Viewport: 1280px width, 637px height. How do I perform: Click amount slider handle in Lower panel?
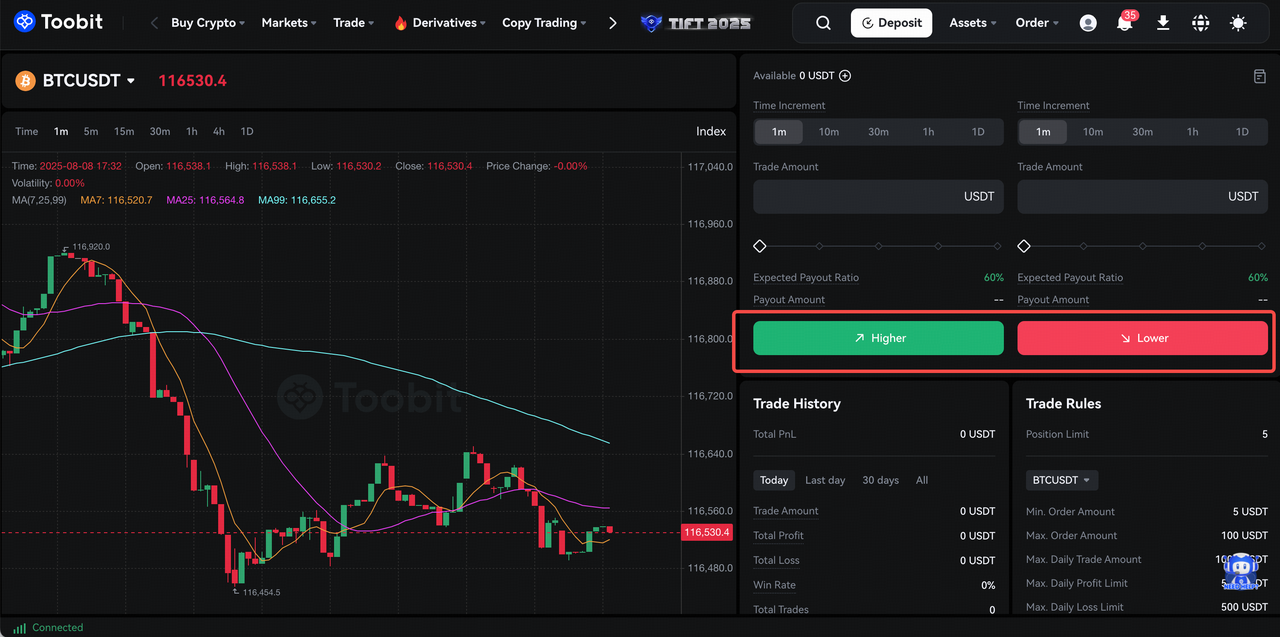pyautogui.click(x=1023, y=246)
